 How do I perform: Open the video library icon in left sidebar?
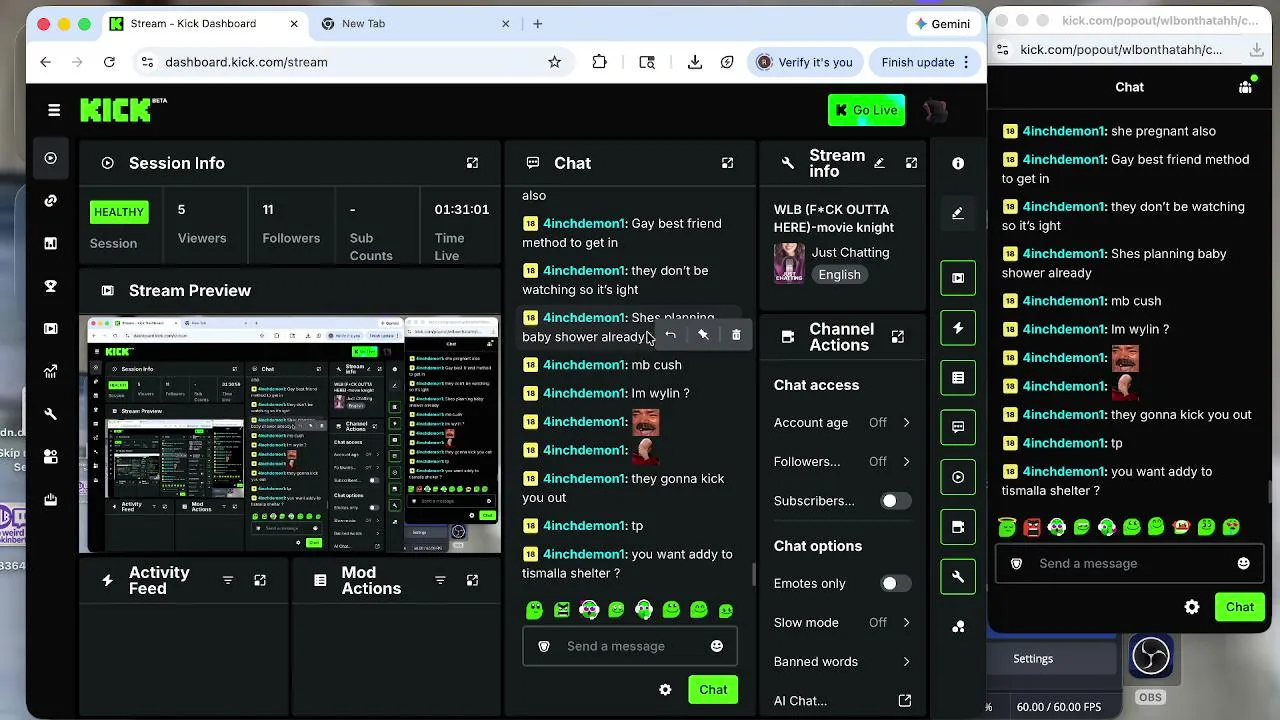[51, 328]
